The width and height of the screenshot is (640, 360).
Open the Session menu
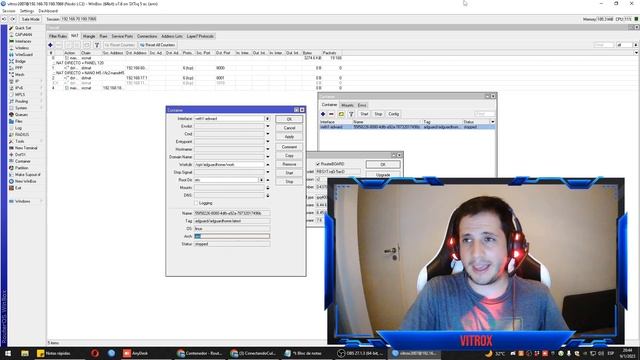[x=9, y=11]
